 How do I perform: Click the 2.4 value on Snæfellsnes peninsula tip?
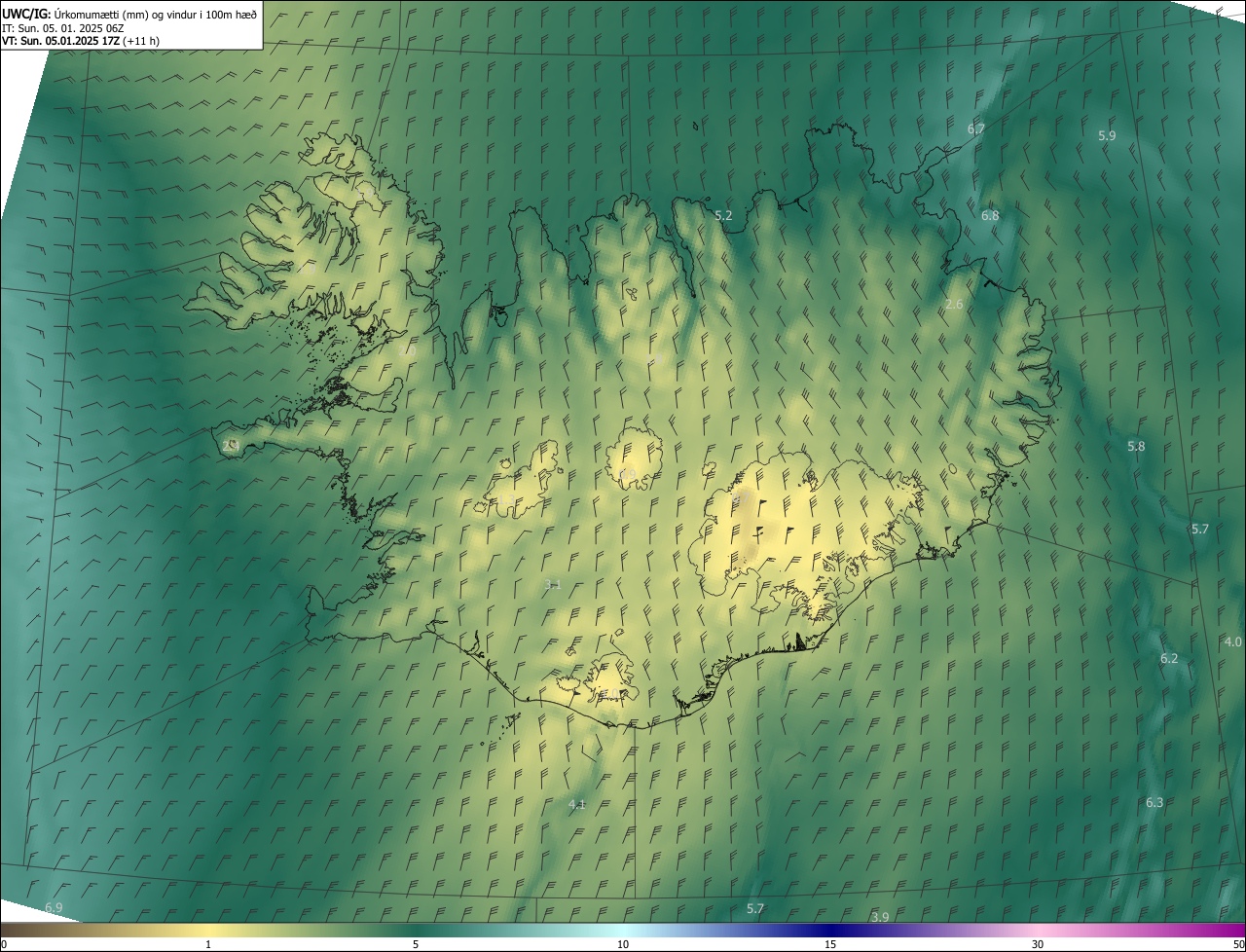click(x=231, y=446)
